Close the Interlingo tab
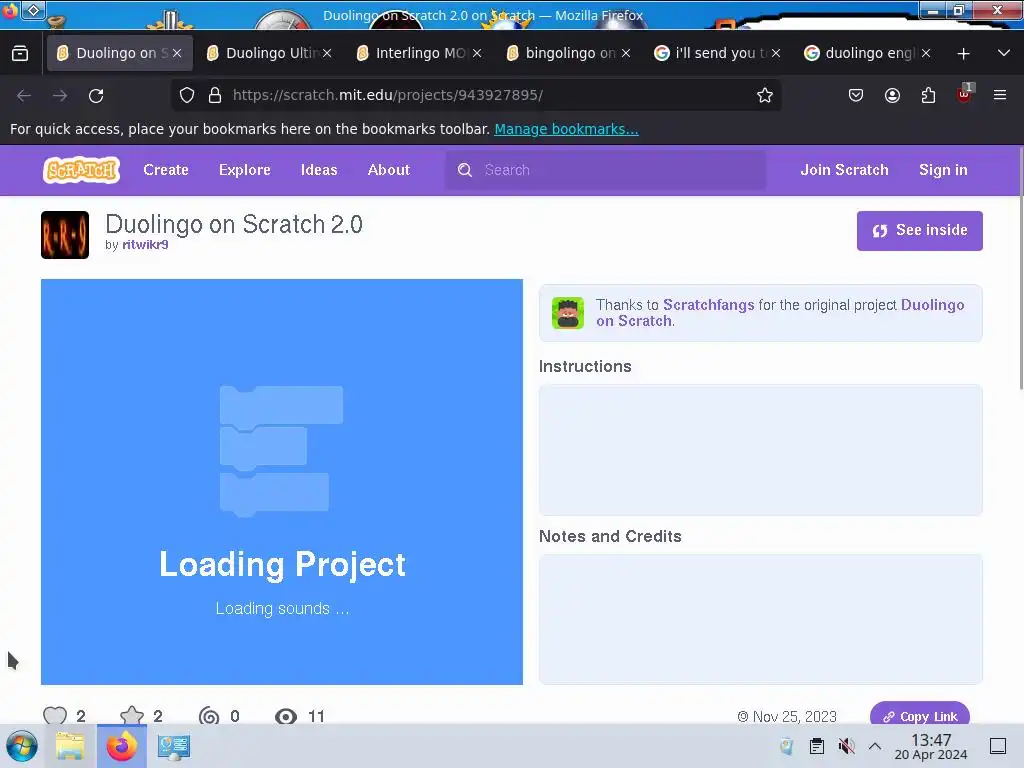 477,54
